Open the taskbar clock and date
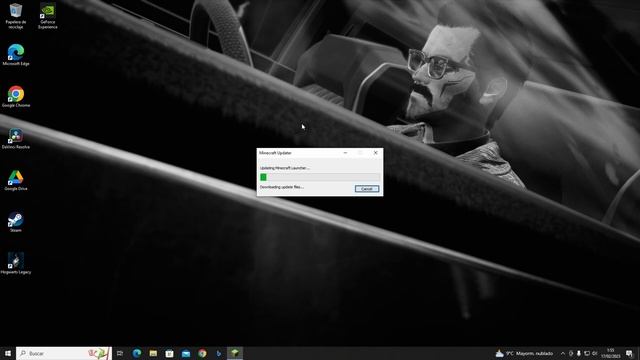Image resolution: width=640 pixels, height=360 pixels. (610, 353)
